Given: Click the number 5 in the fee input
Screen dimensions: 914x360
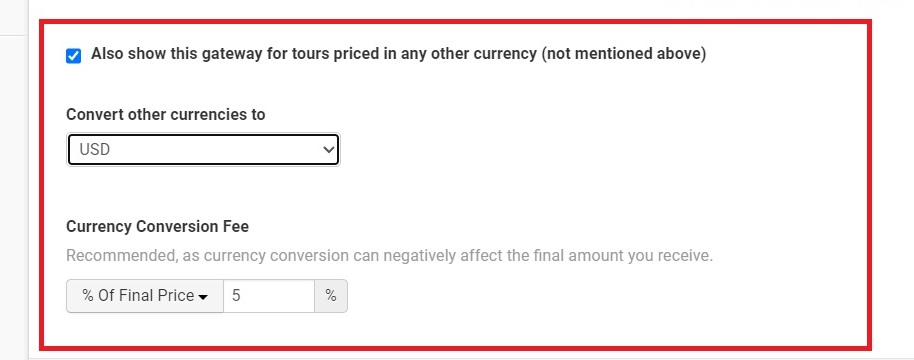Looking at the screenshot, I should click(236, 296).
